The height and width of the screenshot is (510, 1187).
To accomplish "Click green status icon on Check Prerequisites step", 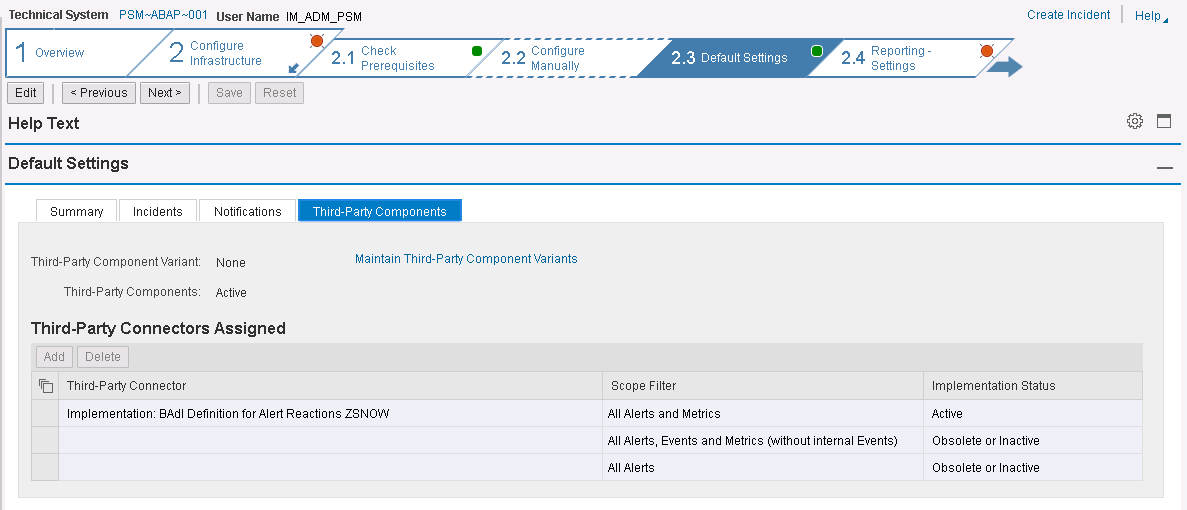I will 477,51.
